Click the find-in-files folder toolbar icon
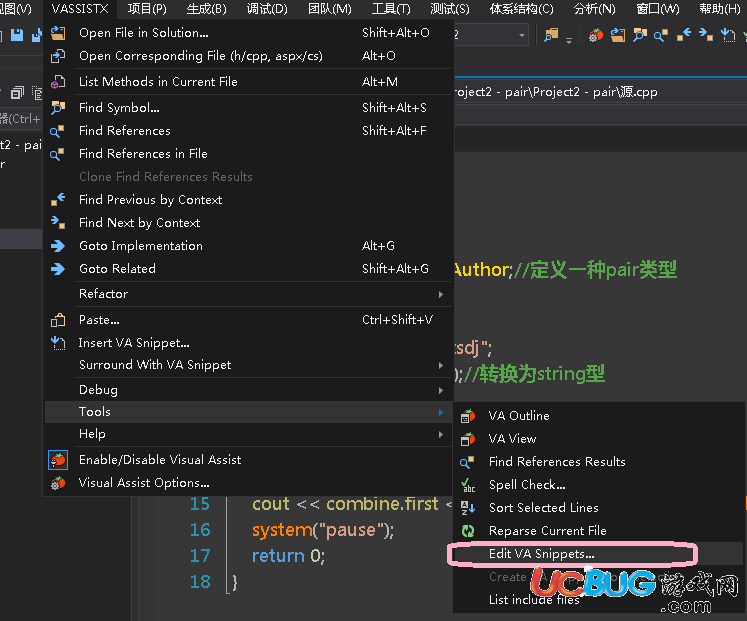Image resolution: width=747 pixels, height=621 pixels. pos(551,35)
